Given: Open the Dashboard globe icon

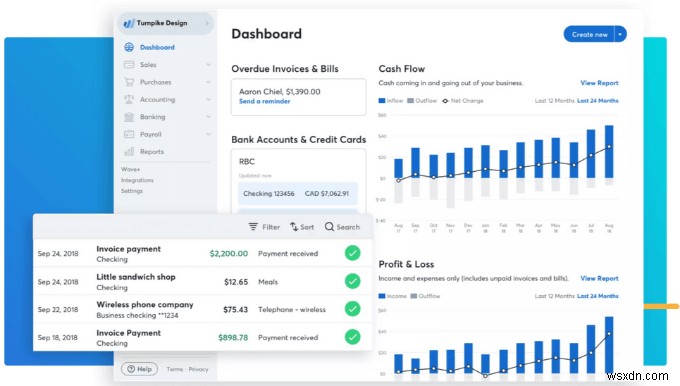Looking at the screenshot, I should point(129,47).
